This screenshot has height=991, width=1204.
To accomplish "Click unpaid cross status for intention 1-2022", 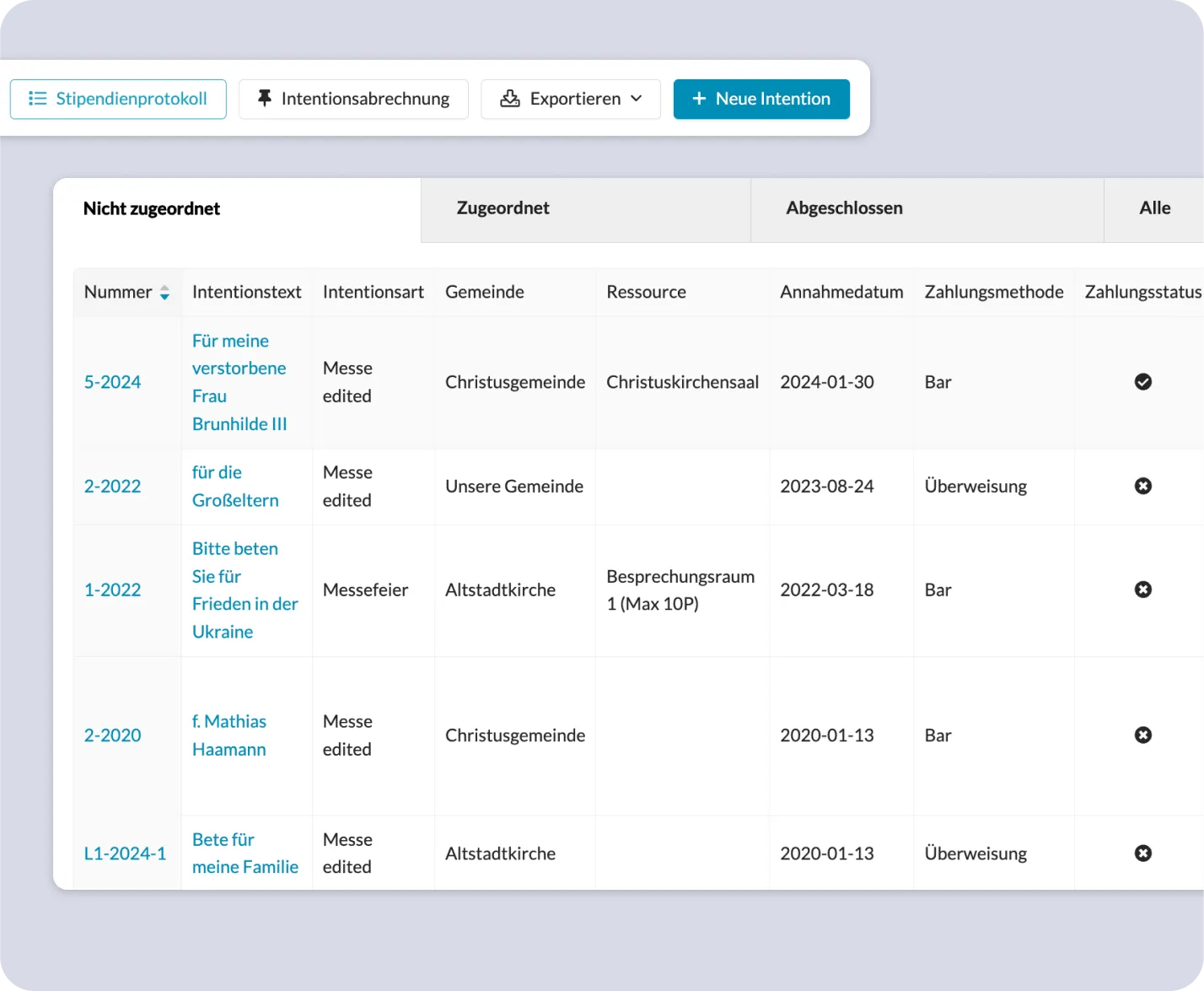I will pos(1143,590).
